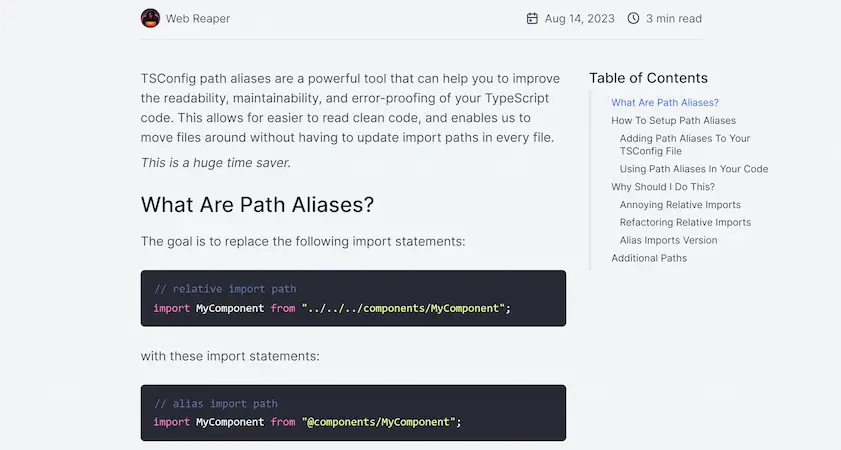Open the Refactoring Relative Imports section link
This screenshot has width=841, height=450.
[685, 223]
